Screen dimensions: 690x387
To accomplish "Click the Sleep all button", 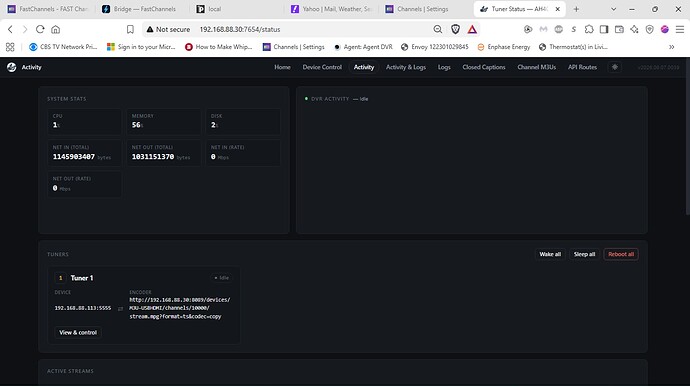I will click(584, 254).
